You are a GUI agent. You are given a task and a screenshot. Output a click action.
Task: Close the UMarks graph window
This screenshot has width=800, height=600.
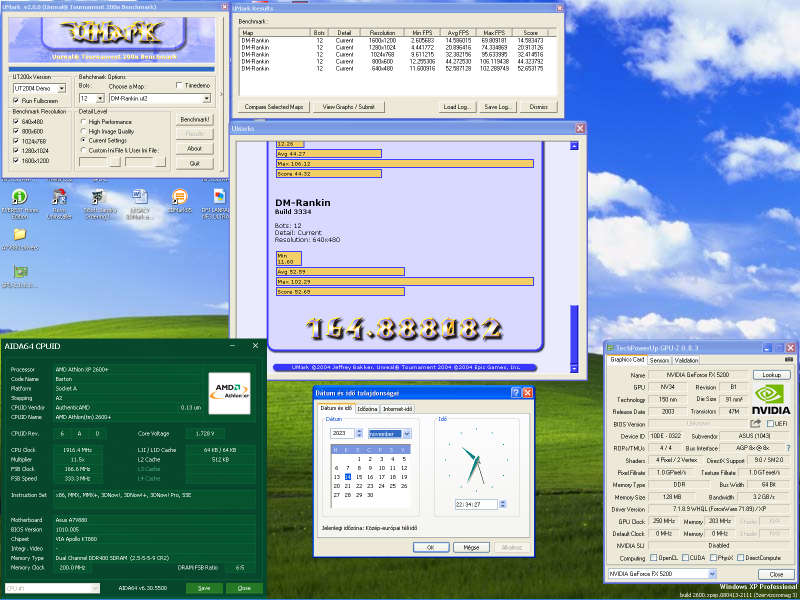tap(580, 129)
